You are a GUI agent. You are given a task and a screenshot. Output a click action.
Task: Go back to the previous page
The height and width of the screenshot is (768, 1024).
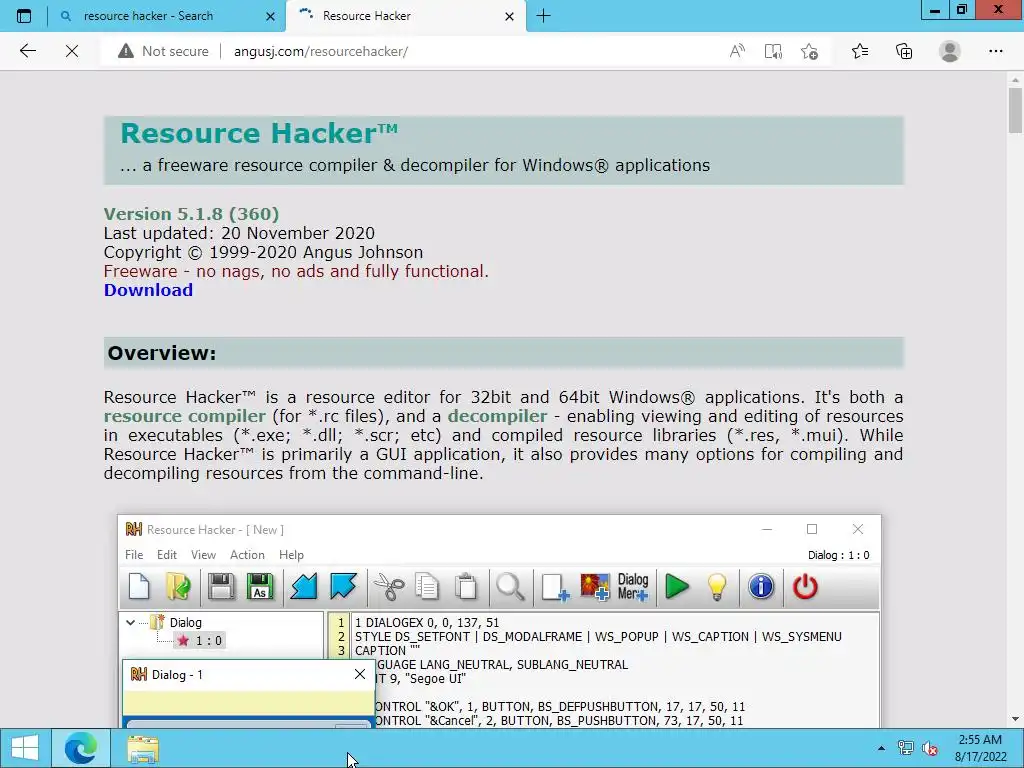point(27,51)
